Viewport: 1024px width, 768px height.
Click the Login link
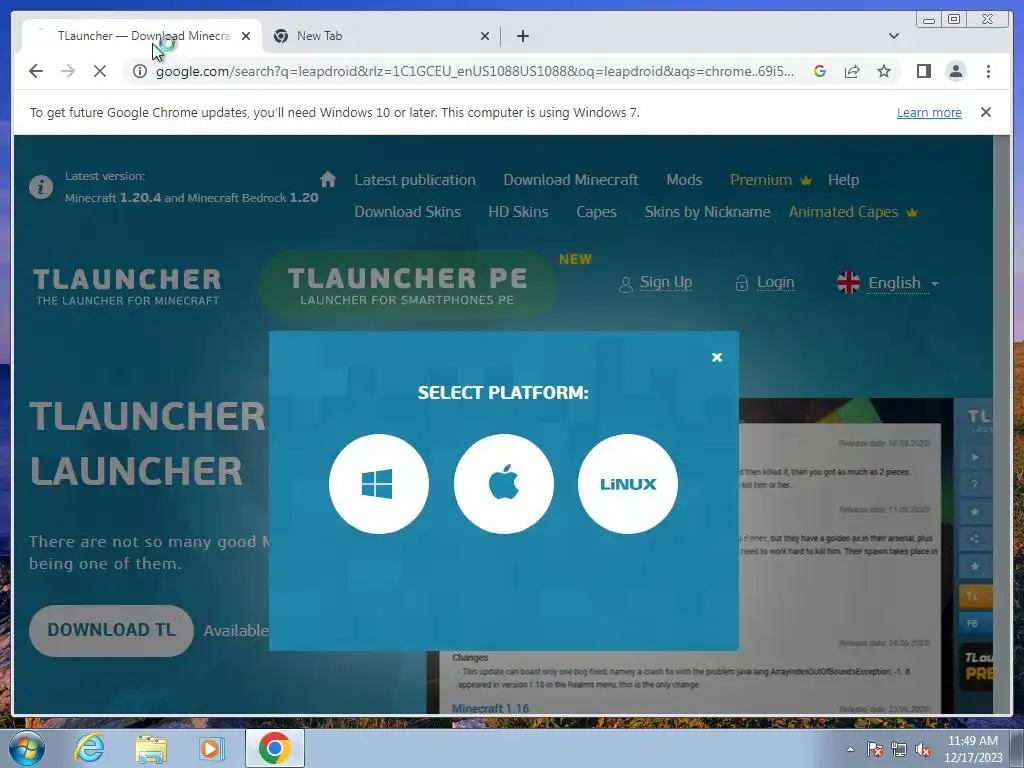pyautogui.click(x=765, y=283)
